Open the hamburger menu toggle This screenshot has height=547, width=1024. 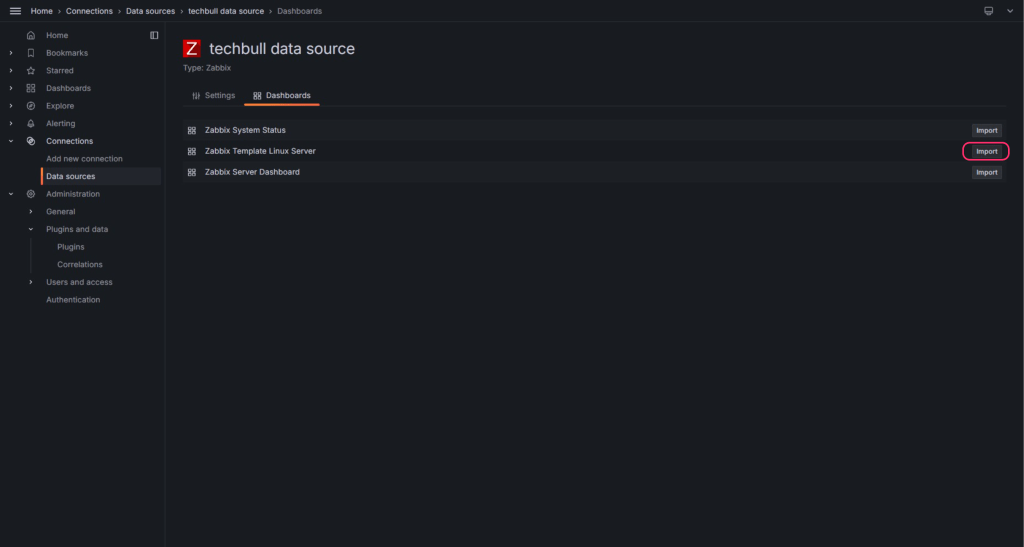pyautogui.click(x=15, y=11)
